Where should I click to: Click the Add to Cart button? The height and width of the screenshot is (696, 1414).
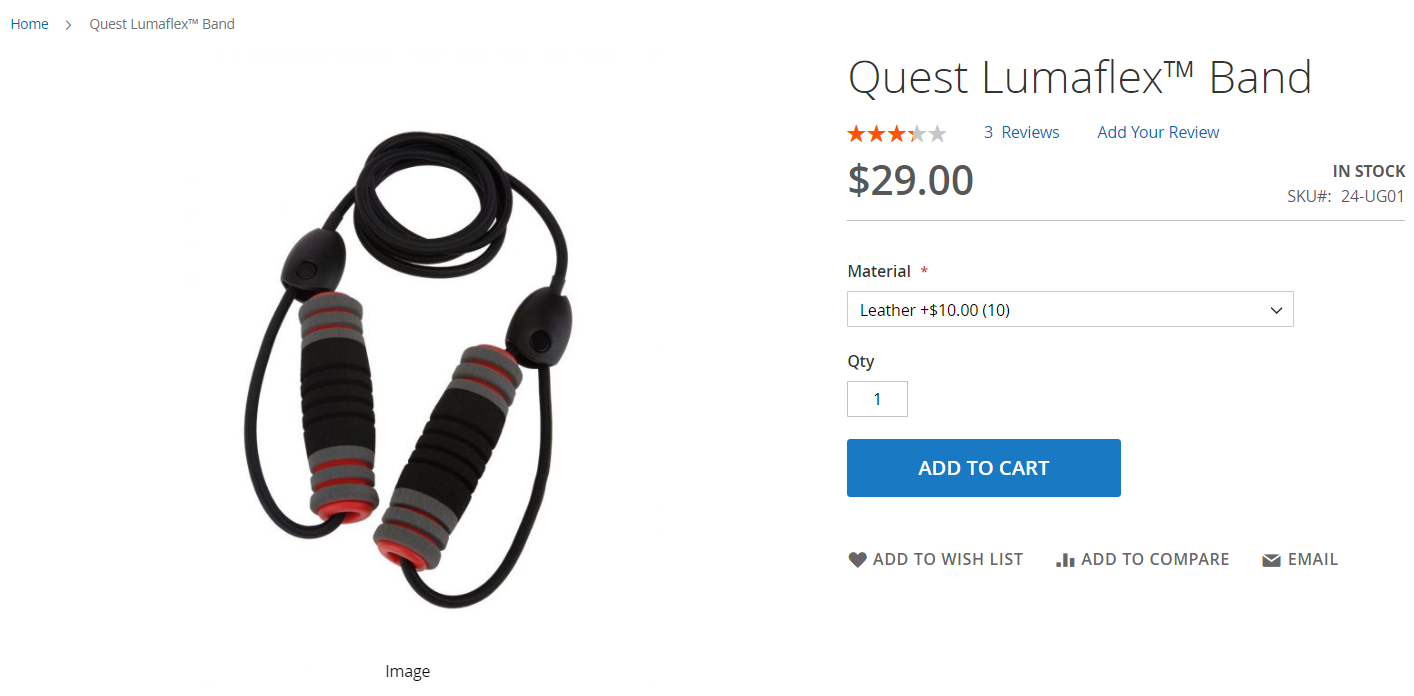(x=984, y=468)
